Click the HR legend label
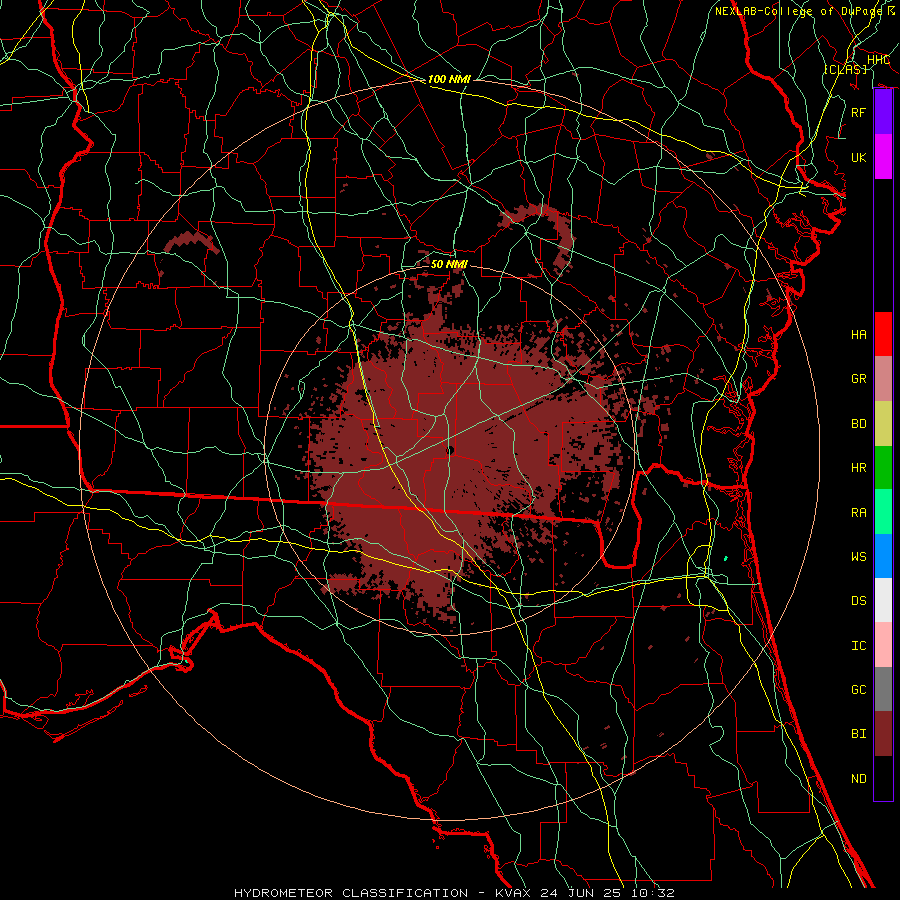900x900 pixels. click(x=858, y=468)
